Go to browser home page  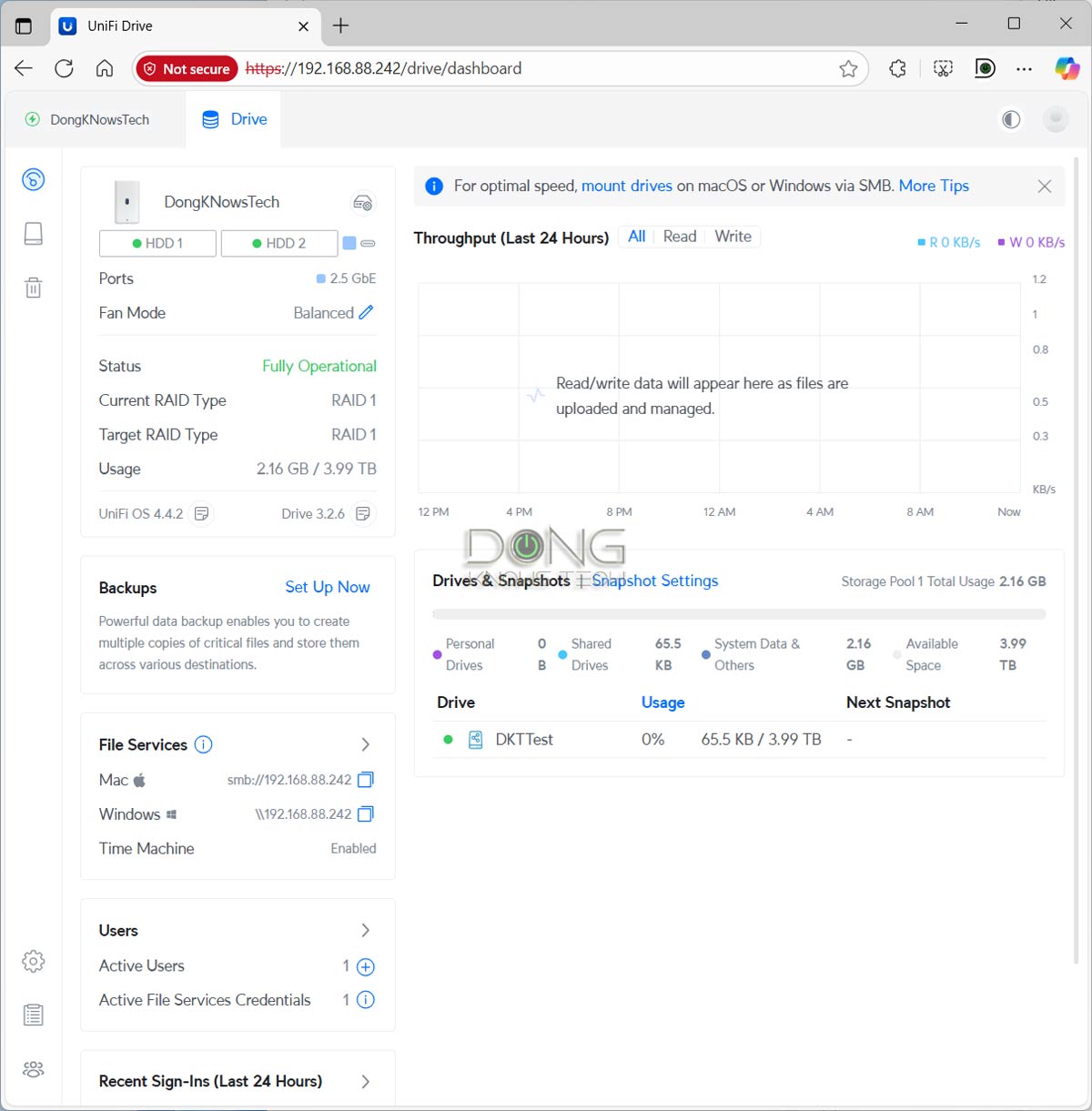[x=105, y=68]
